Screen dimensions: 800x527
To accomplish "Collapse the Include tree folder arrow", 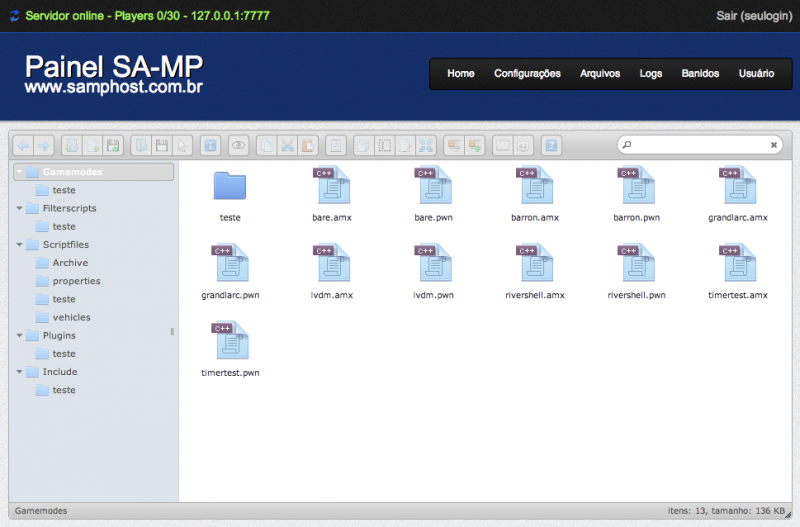I will (19, 372).
